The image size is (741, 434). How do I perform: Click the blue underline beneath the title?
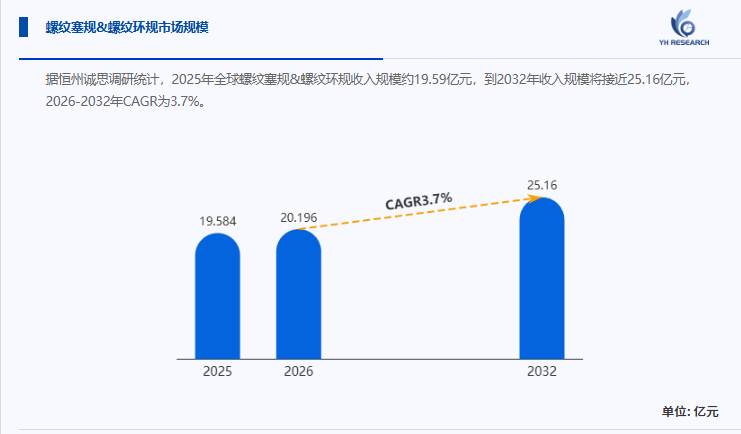[x=200, y=58]
